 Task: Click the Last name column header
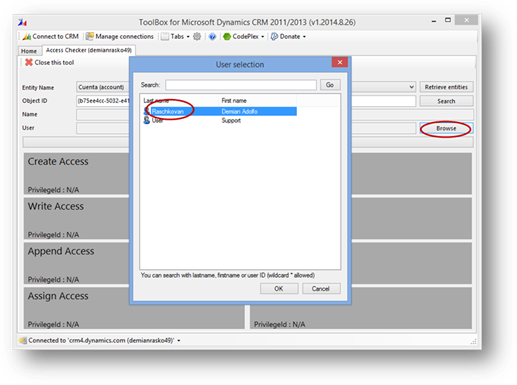coord(179,100)
